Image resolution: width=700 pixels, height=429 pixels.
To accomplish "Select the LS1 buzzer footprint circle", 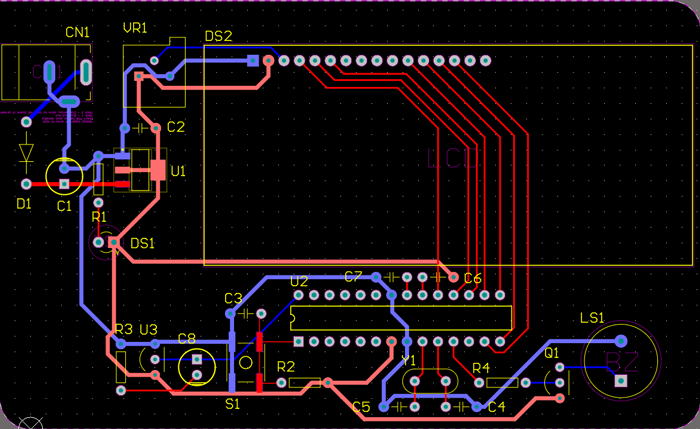I will pos(620,360).
